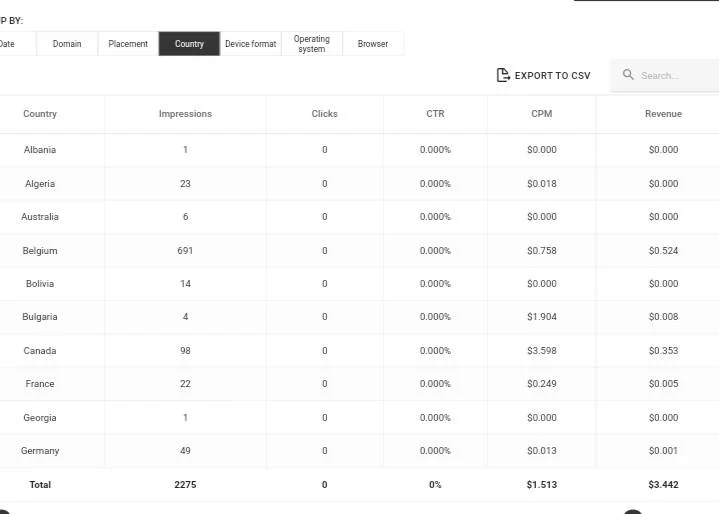Click total CTR value 0%
Image resolution: width=719 pixels, height=514 pixels.
point(435,484)
